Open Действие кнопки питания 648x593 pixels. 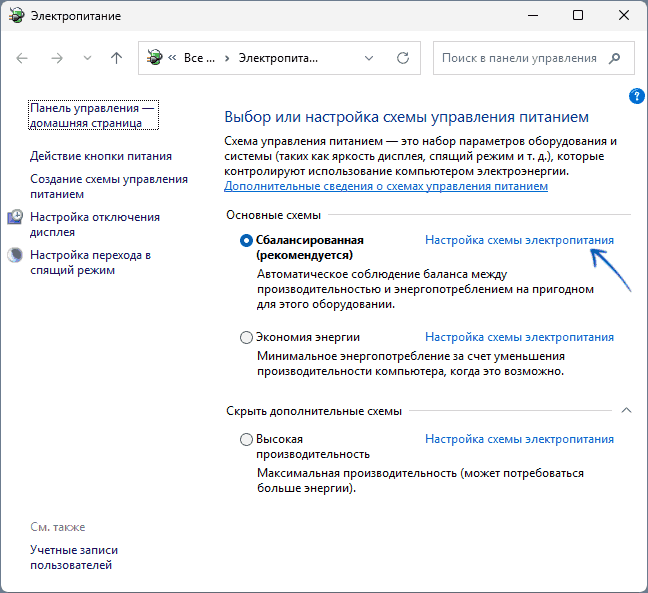click(x=101, y=156)
